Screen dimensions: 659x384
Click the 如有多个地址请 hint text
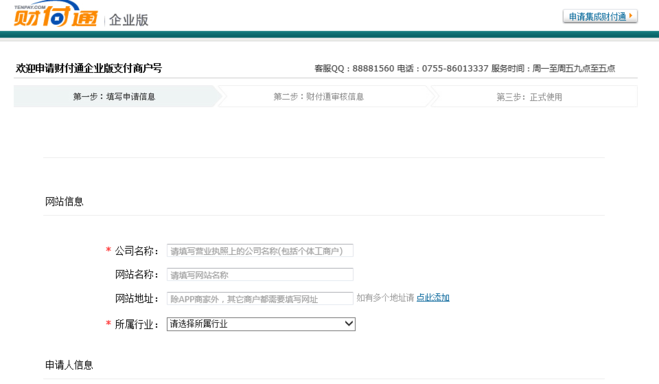[x=385, y=298]
